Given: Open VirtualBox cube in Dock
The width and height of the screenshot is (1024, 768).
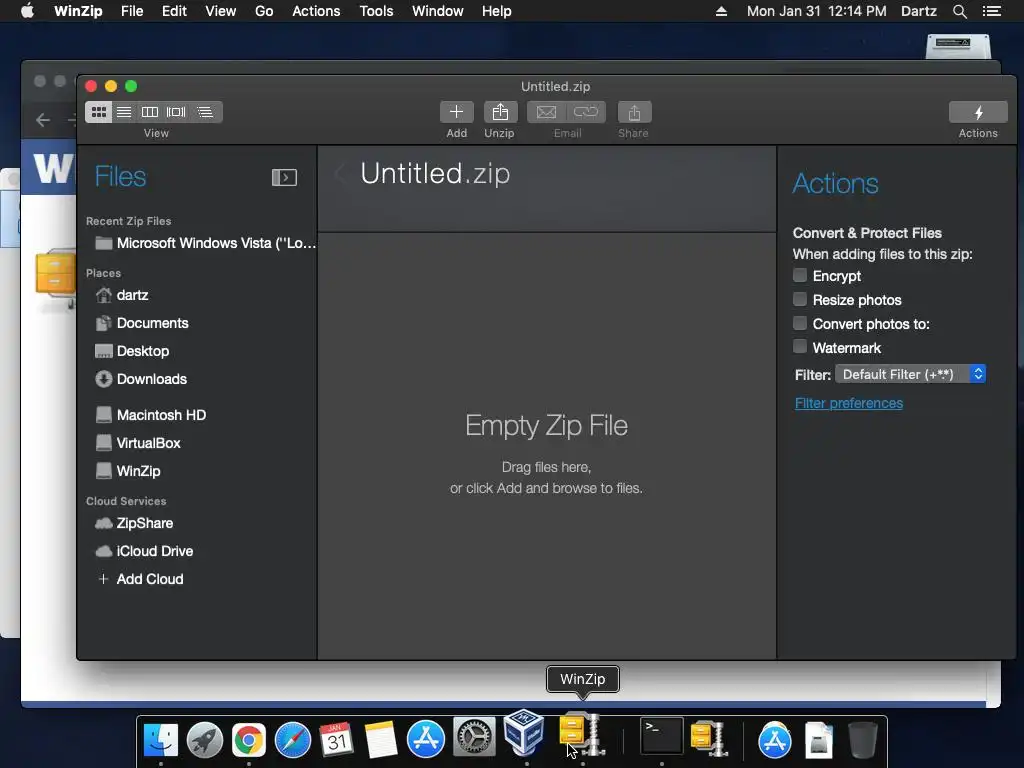Looking at the screenshot, I should coord(524,732).
